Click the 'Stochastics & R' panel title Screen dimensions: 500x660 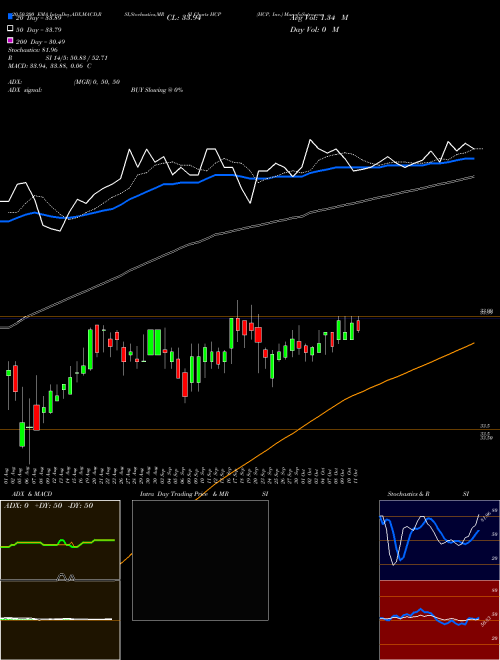pyautogui.click(x=408, y=493)
